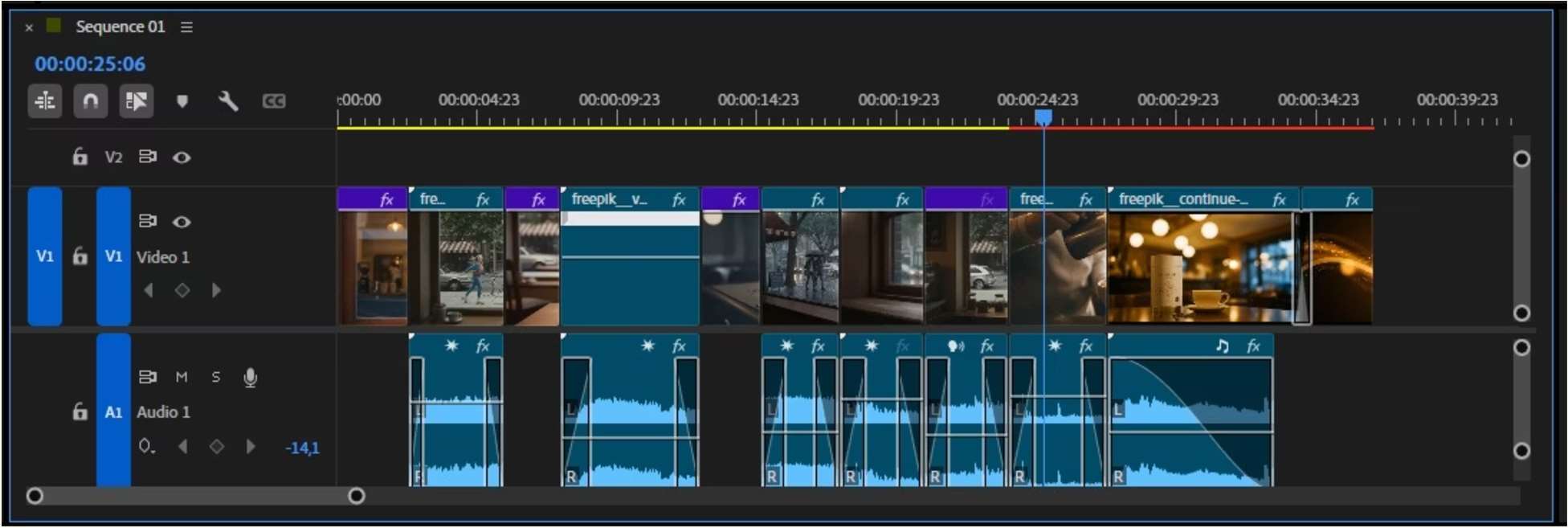Click the horizontal zoom scrollbar right handle
Screen dimensions: 1568x528
[x=357, y=496]
